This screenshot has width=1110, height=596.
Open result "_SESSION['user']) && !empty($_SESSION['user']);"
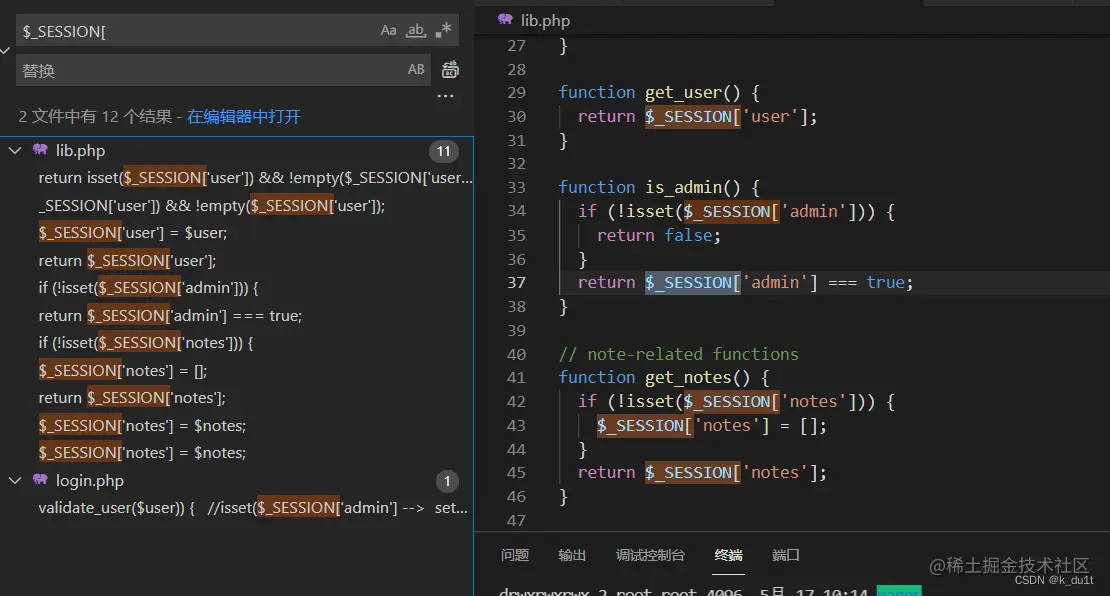(x=212, y=206)
